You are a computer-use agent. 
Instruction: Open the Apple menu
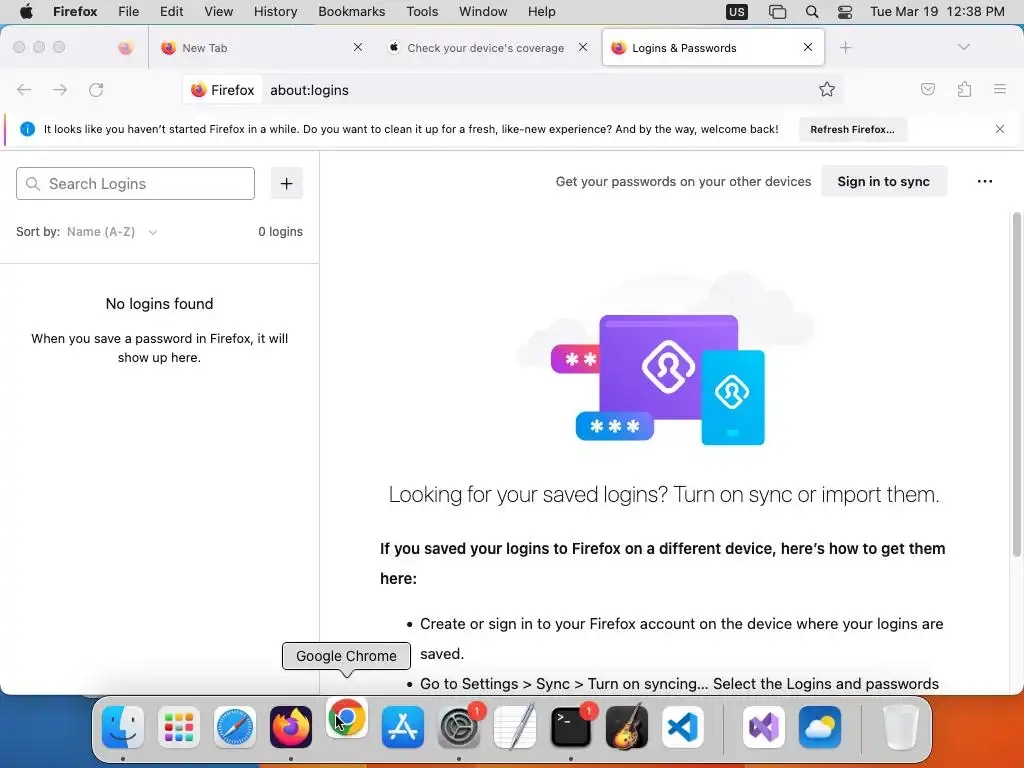[x=26, y=12]
